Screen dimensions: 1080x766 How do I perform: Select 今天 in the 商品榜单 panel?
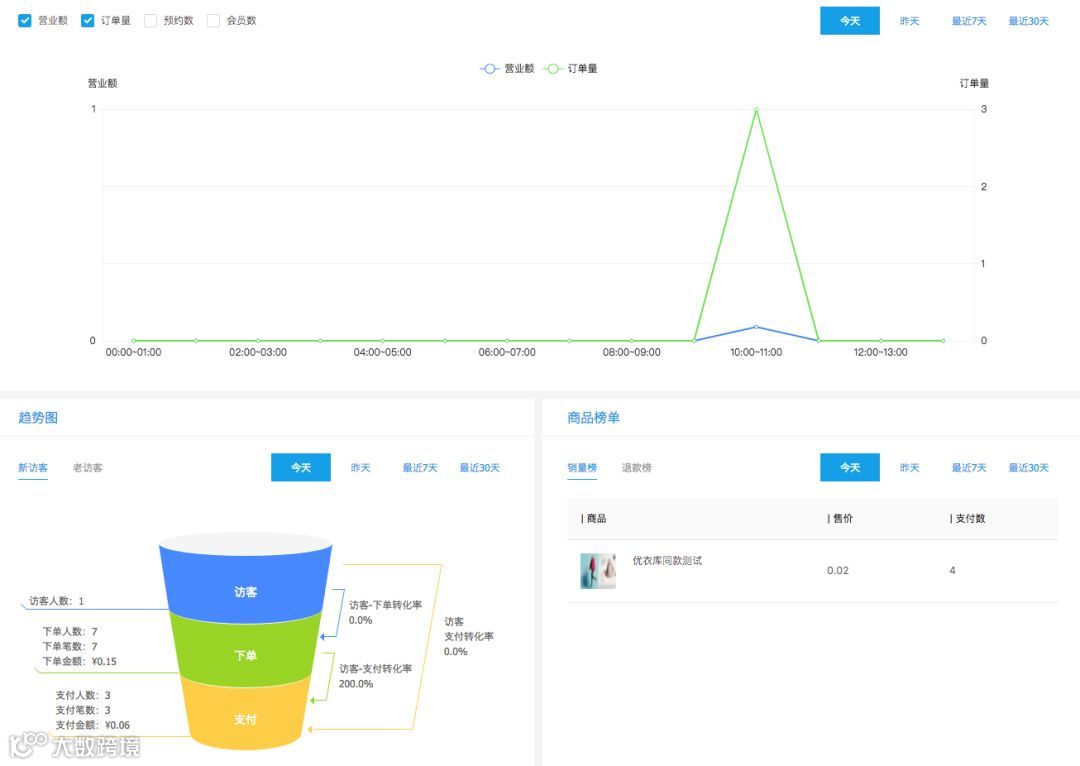tap(849, 467)
